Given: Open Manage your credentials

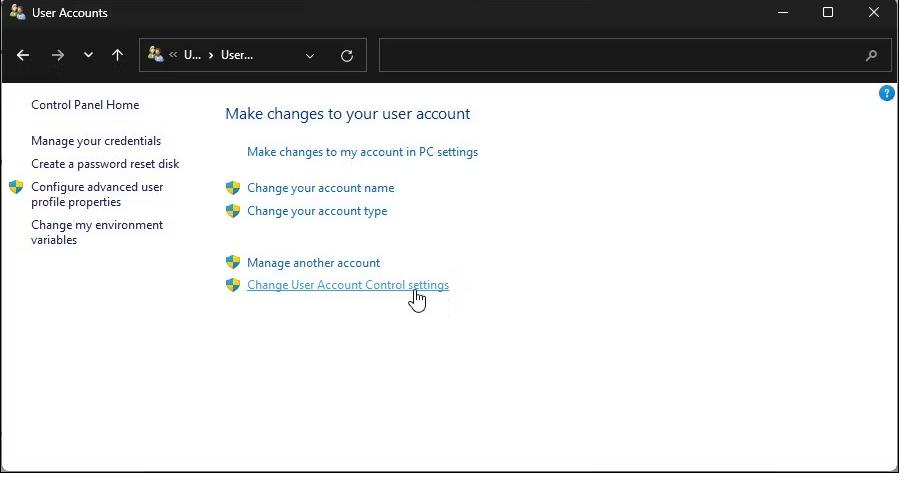Looking at the screenshot, I should [96, 141].
